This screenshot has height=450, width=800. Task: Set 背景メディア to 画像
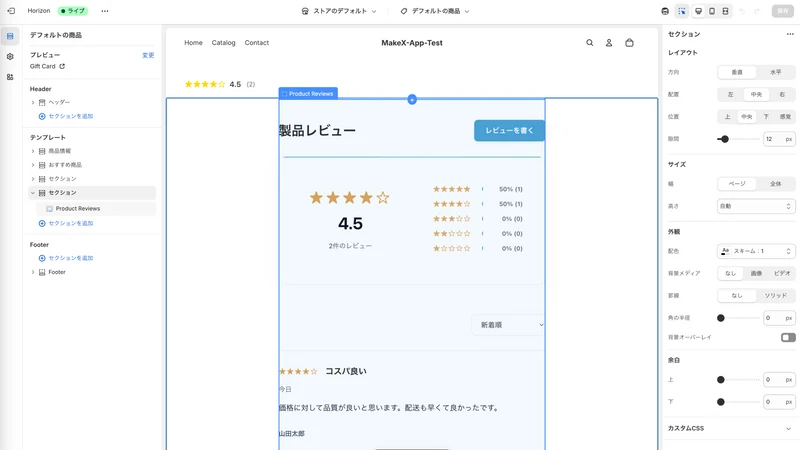(756, 273)
